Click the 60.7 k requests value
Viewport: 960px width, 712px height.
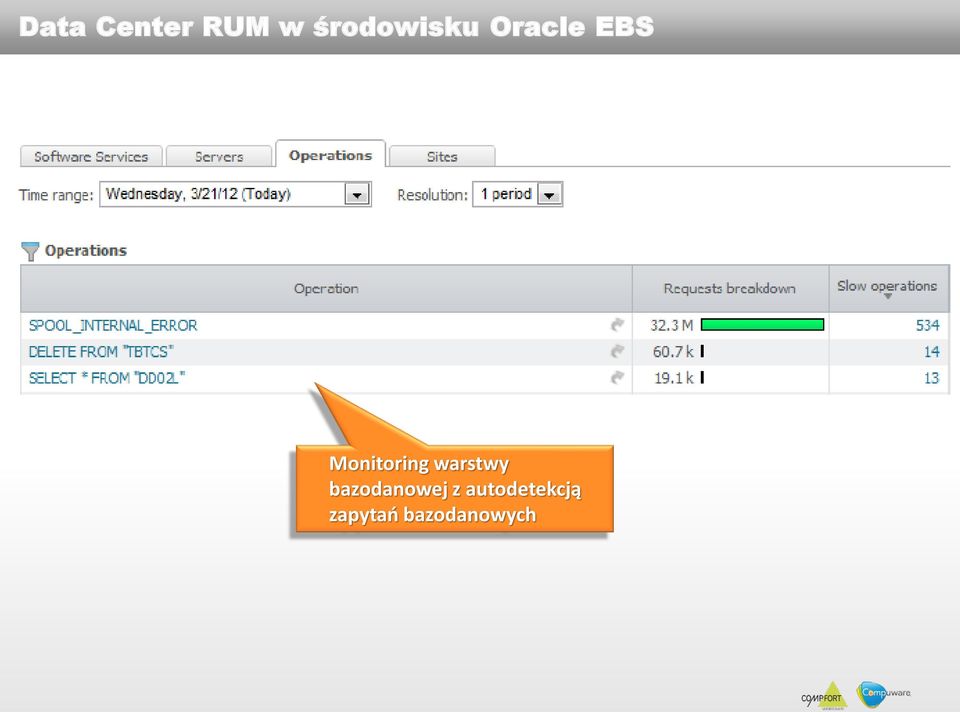[x=673, y=351]
